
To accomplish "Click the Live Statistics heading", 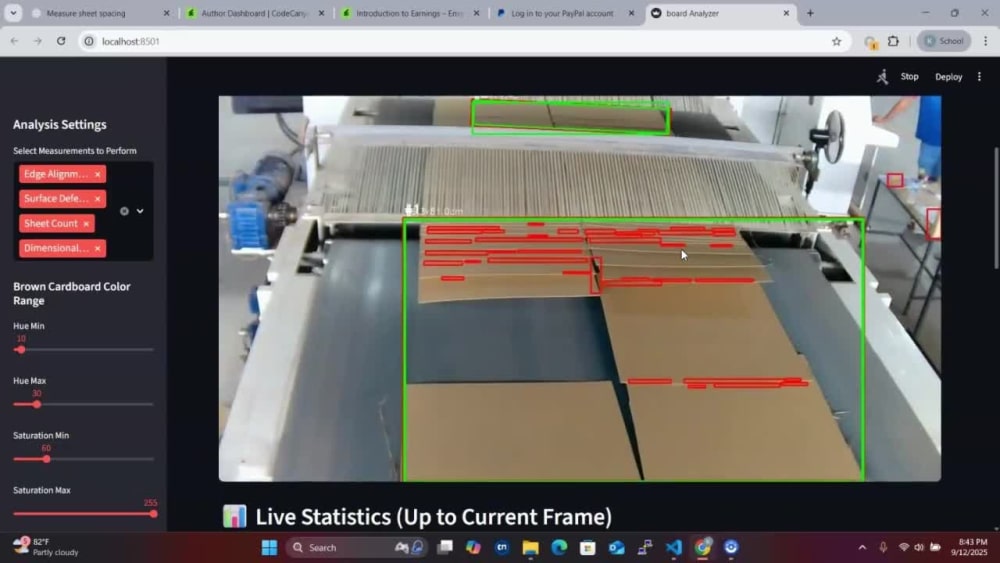I will pyautogui.click(x=434, y=516).
